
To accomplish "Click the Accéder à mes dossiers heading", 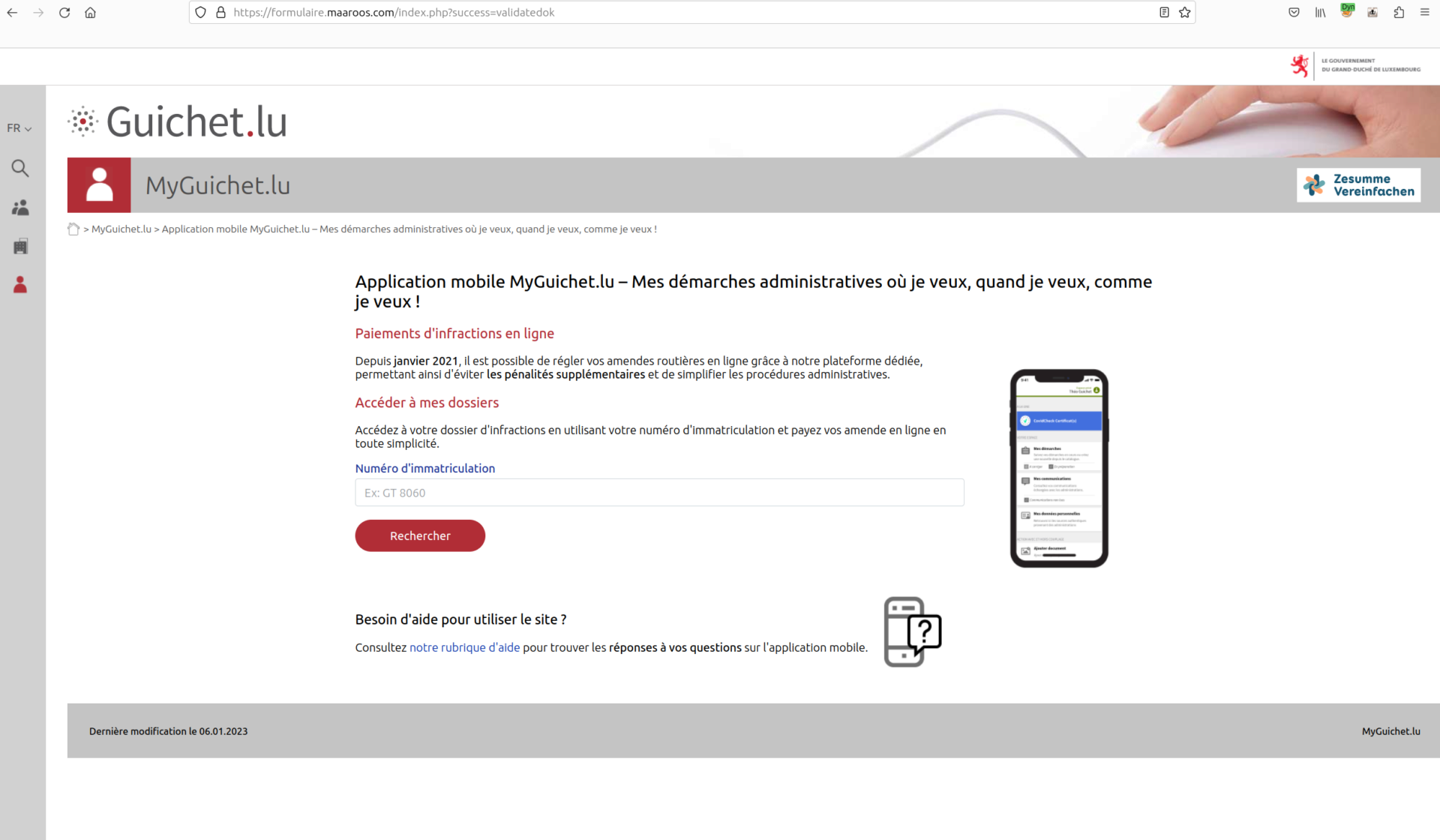I will 427,403.
